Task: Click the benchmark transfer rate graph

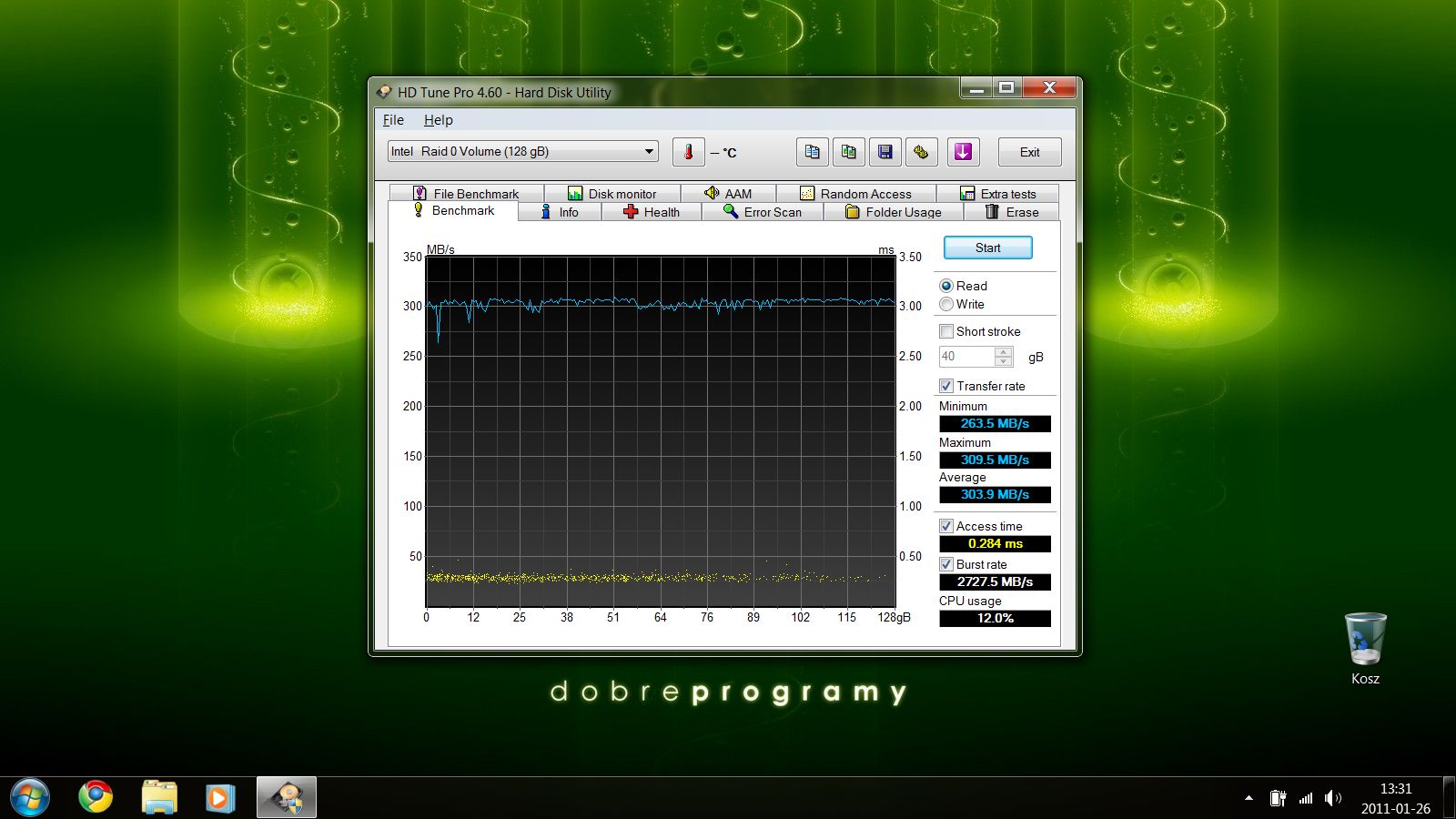Action: click(661, 431)
